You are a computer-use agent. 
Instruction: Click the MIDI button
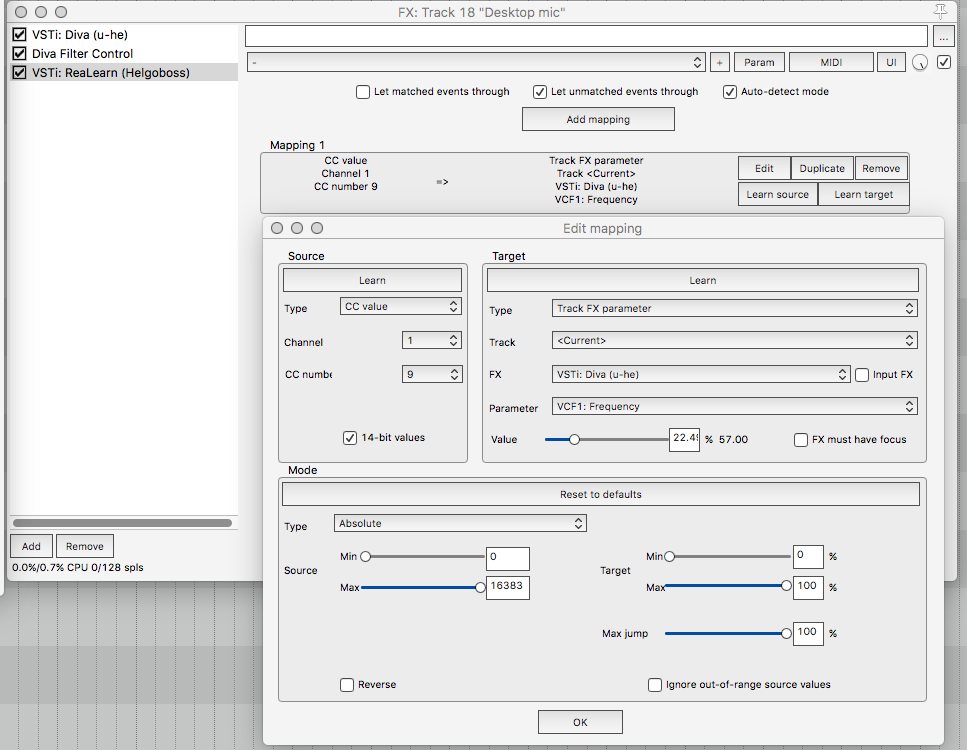(831, 62)
